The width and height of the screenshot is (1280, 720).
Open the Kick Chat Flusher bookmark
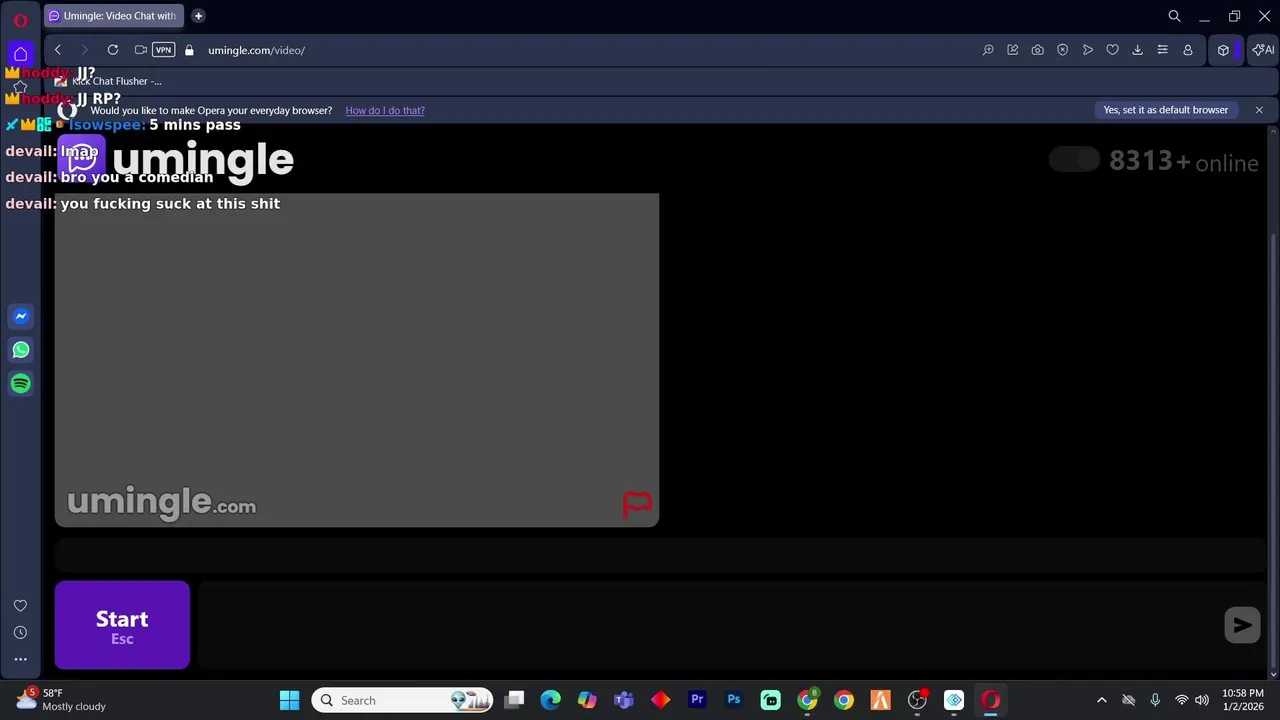[x=108, y=81]
